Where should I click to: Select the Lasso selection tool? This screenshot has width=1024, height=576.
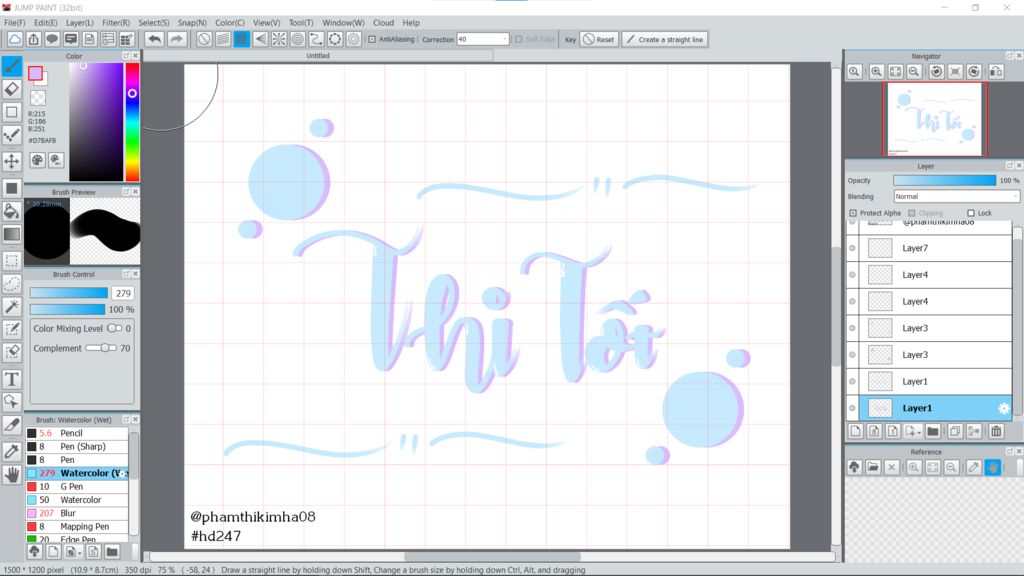12,284
